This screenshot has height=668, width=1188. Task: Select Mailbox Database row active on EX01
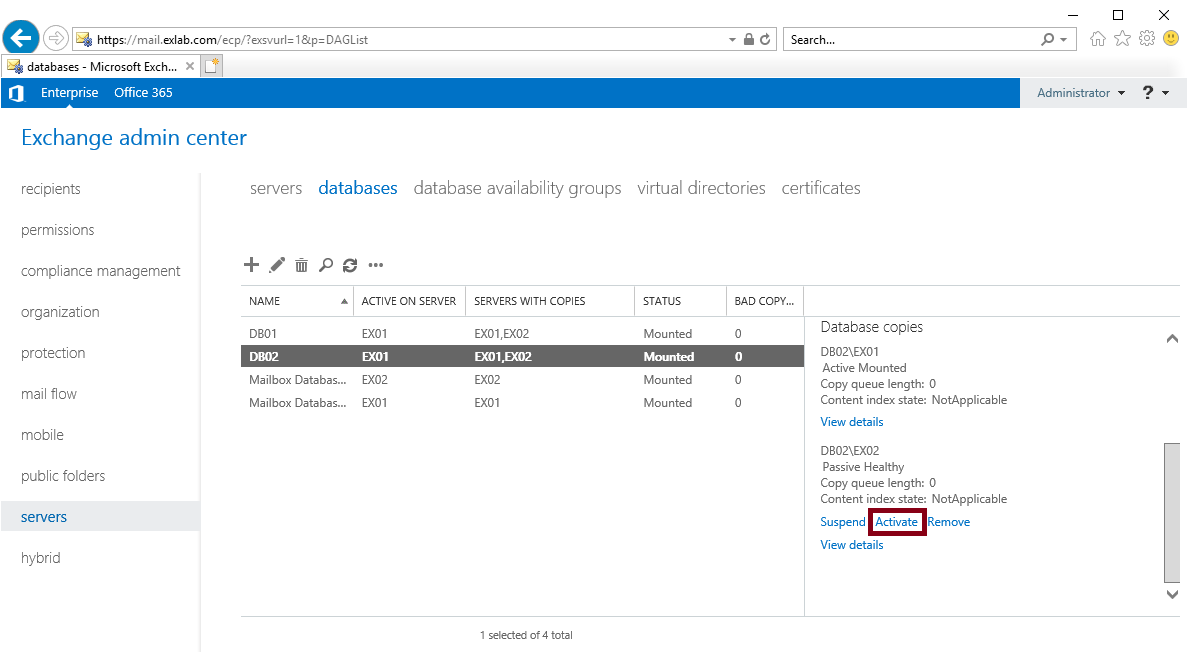[x=522, y=402]
